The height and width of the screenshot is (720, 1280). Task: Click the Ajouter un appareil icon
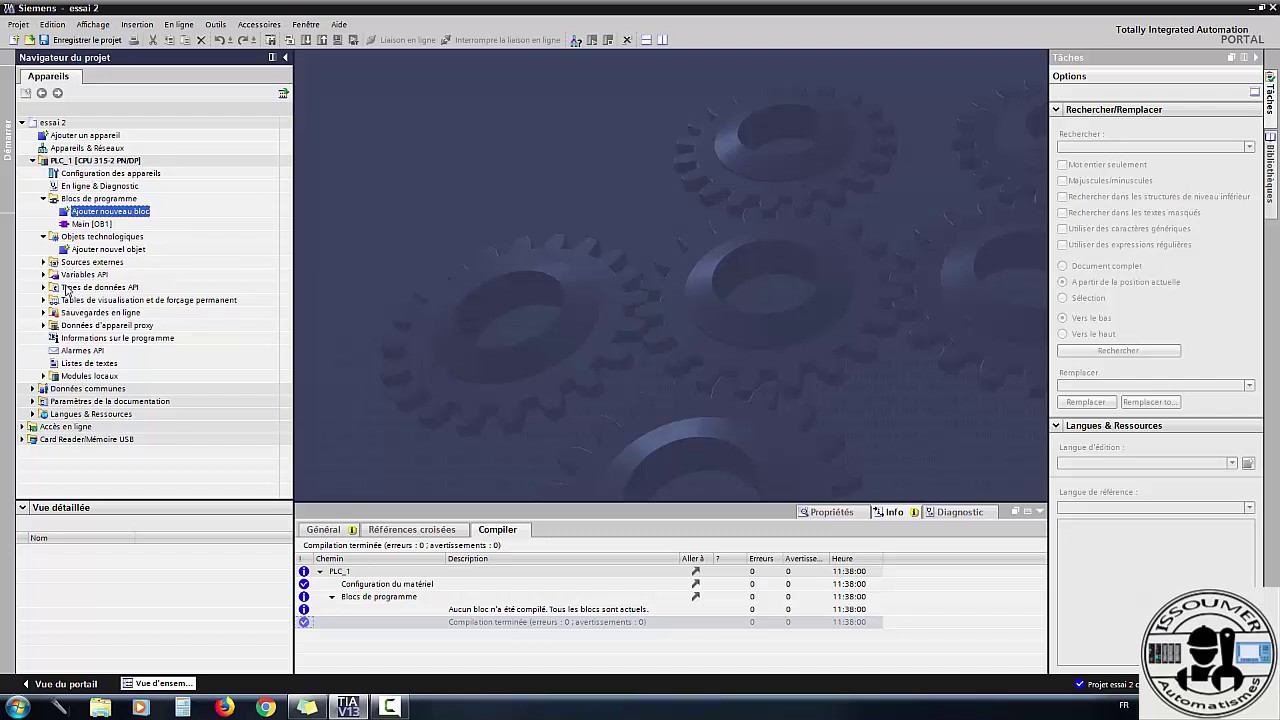(43, 135)
